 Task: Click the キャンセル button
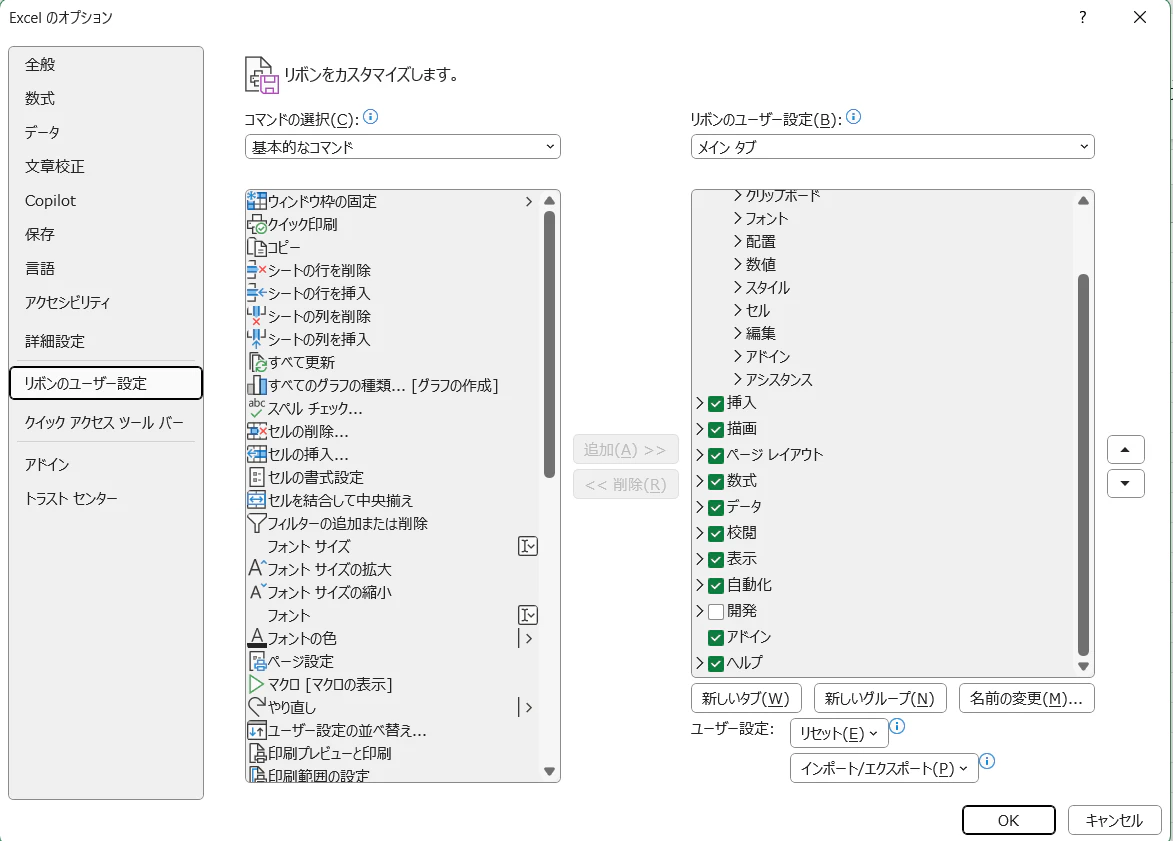pyautogui.click(x=1115, y=820)
